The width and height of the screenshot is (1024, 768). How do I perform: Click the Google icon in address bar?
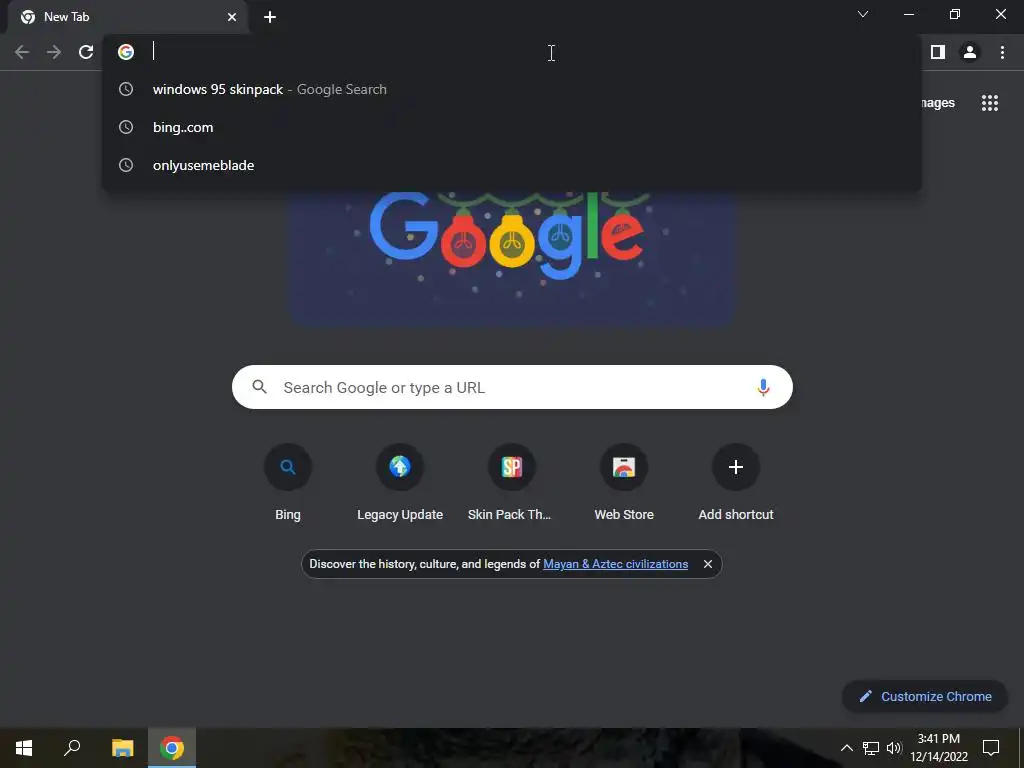point(126,52)
